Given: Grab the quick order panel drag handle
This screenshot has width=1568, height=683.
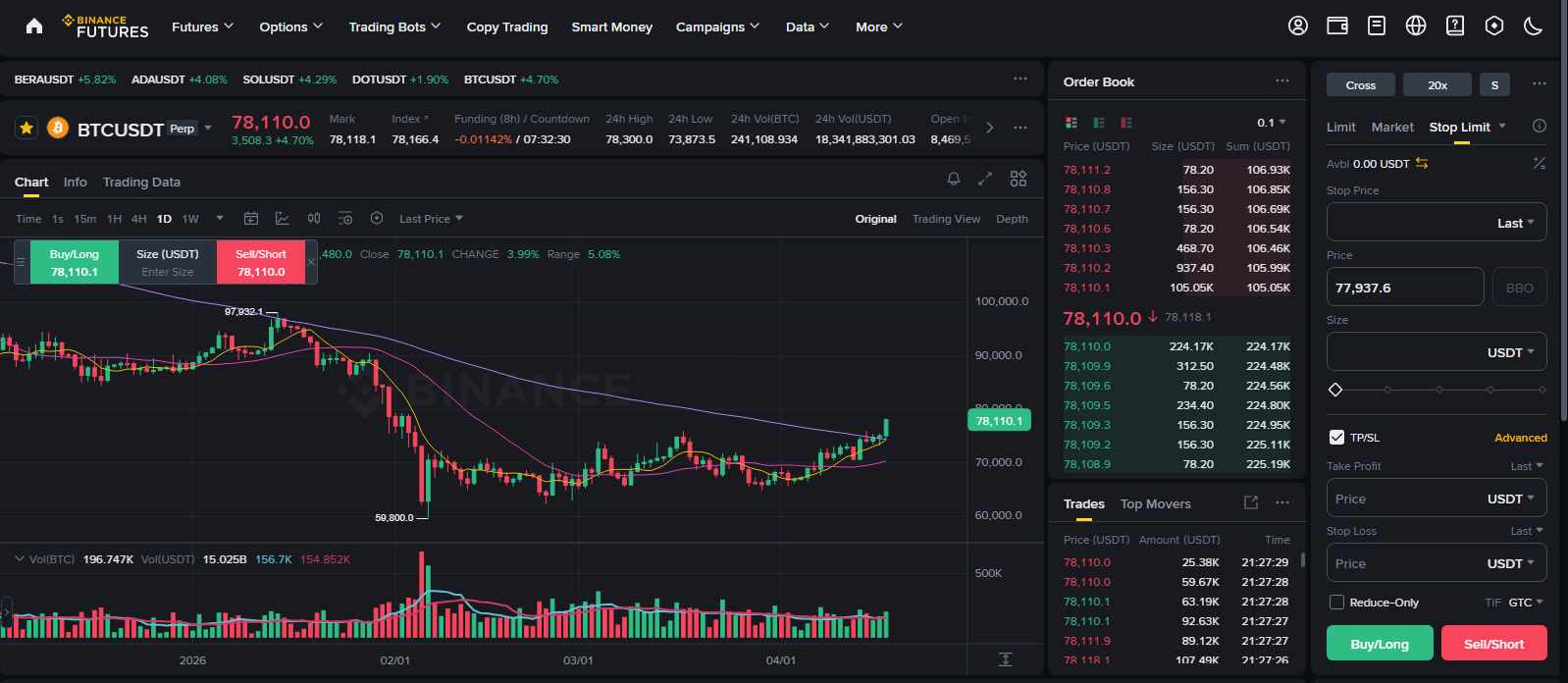Looking at the screenshot, I should [x=21, y=262].
